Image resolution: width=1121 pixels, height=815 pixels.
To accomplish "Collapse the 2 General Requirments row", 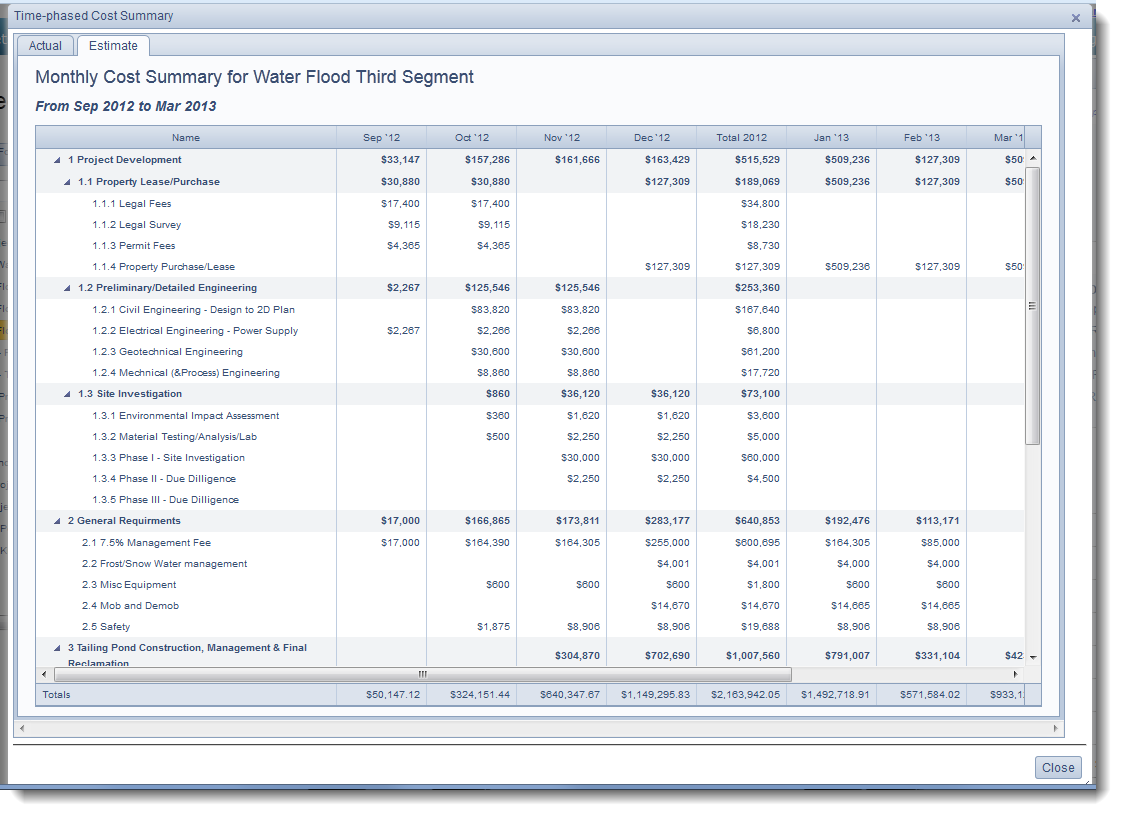I will (57, 521).
